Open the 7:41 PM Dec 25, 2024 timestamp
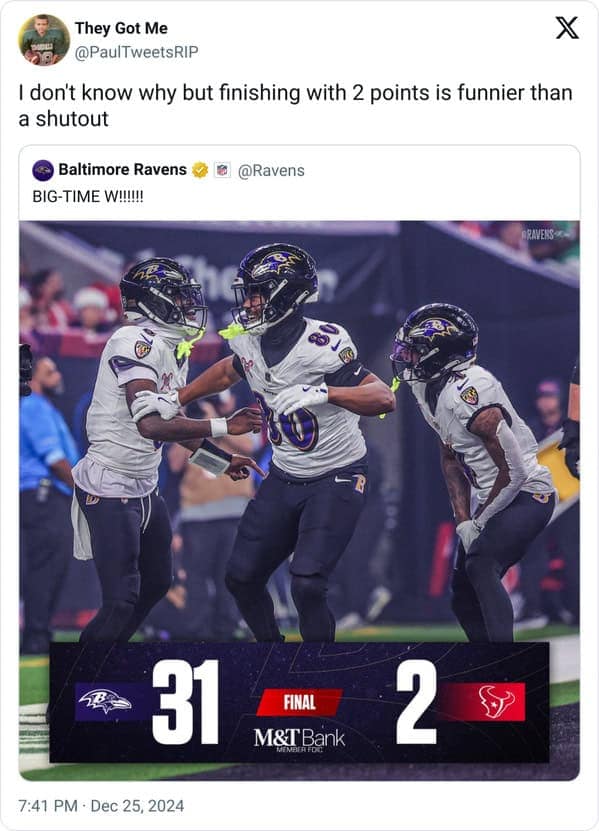The image size is (599, 831). [101, 806]
